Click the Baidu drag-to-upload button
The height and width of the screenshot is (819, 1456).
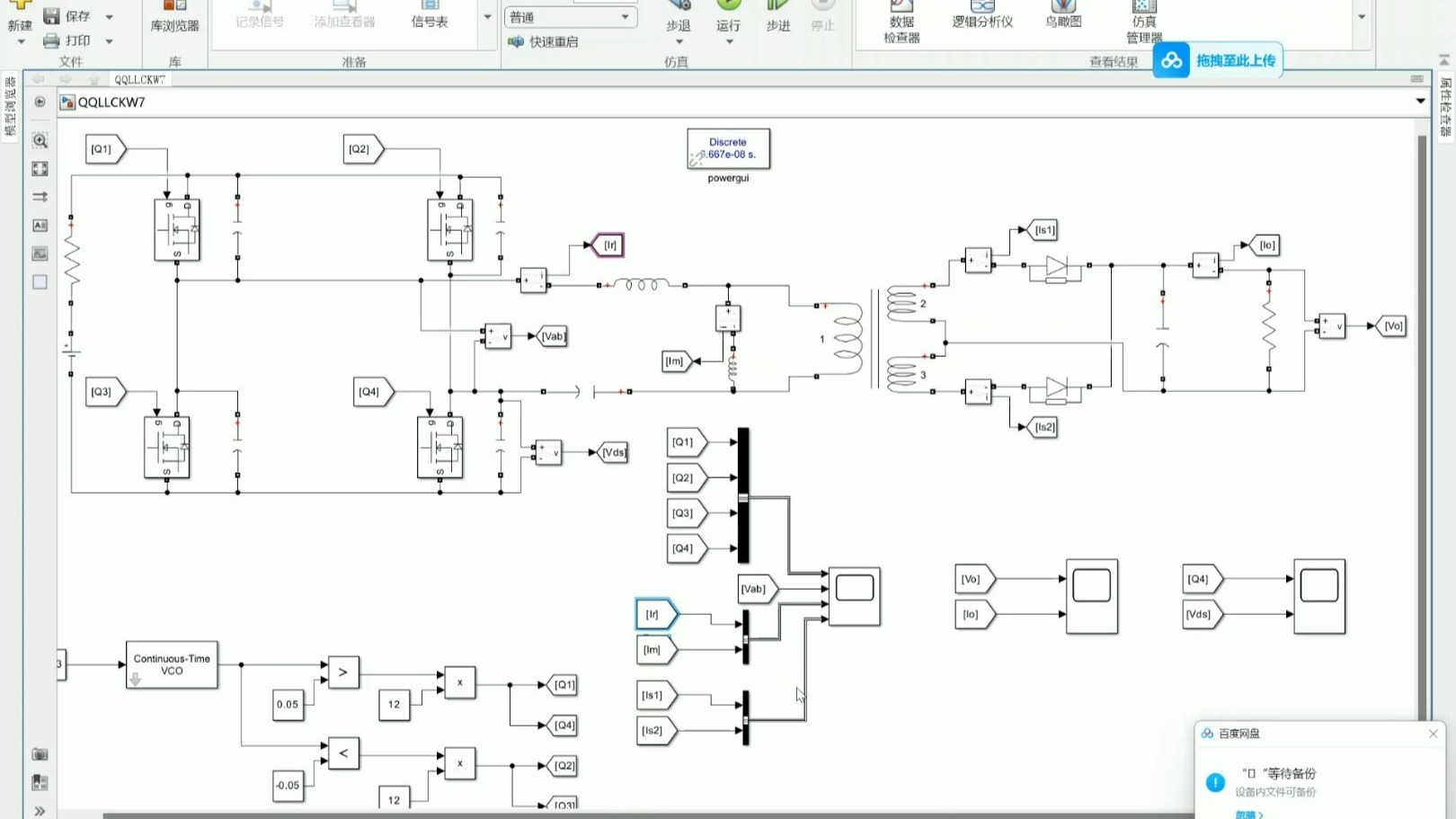pos(1218,60)
